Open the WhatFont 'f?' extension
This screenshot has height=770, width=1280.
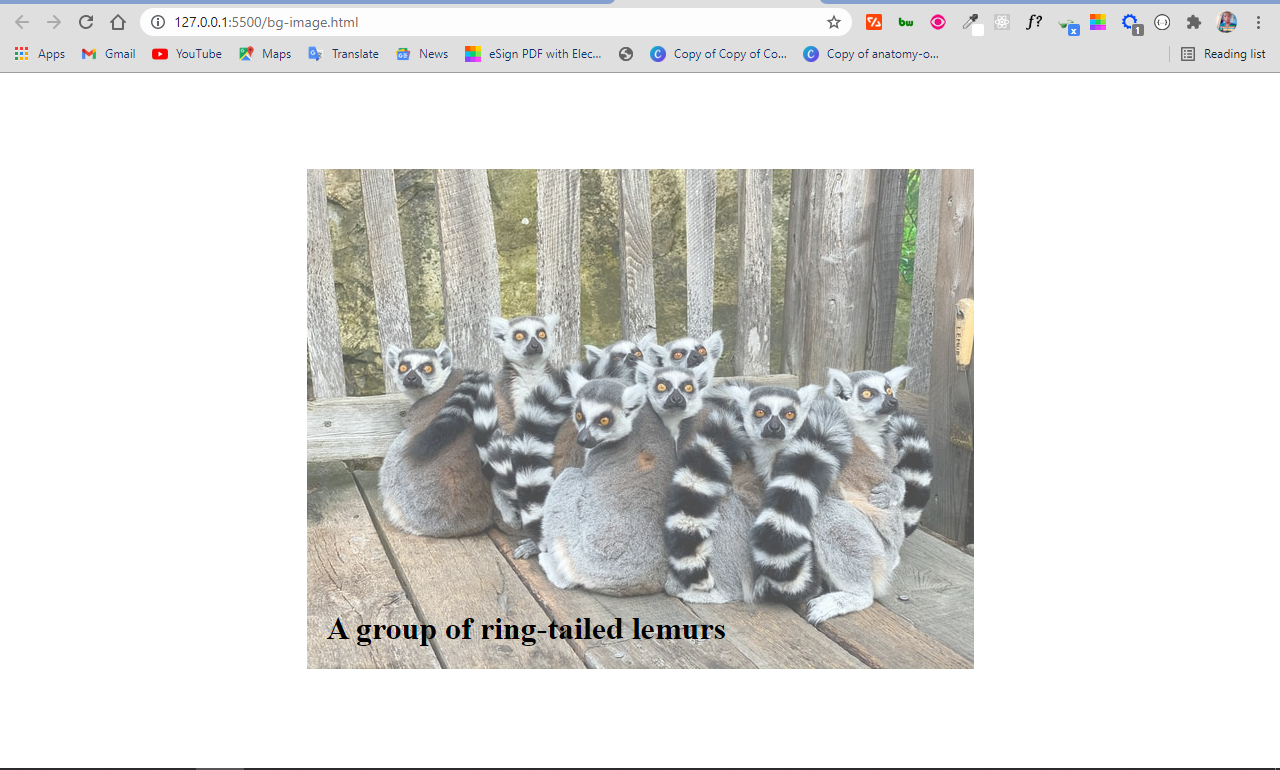click(x=1034, y=22)
